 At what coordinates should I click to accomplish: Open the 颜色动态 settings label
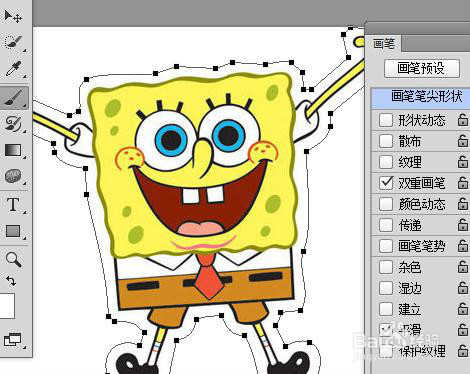click(422, 204)
